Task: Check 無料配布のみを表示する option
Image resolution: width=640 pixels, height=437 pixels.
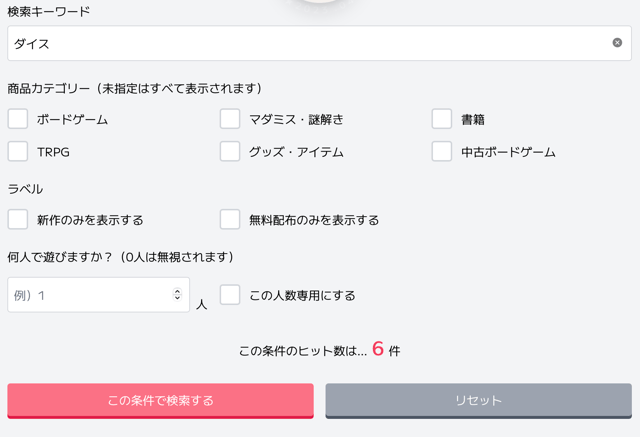Action: click(x=230, y=220)
